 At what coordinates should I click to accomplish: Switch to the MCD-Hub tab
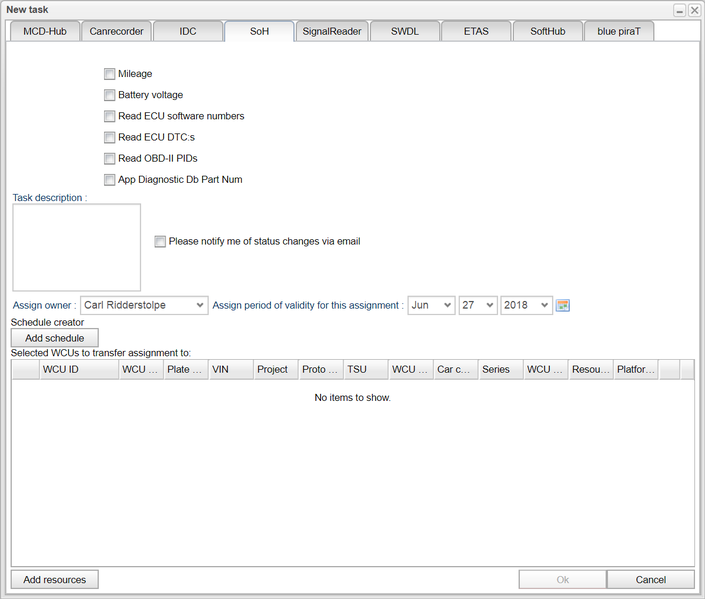tap(43, 31)
